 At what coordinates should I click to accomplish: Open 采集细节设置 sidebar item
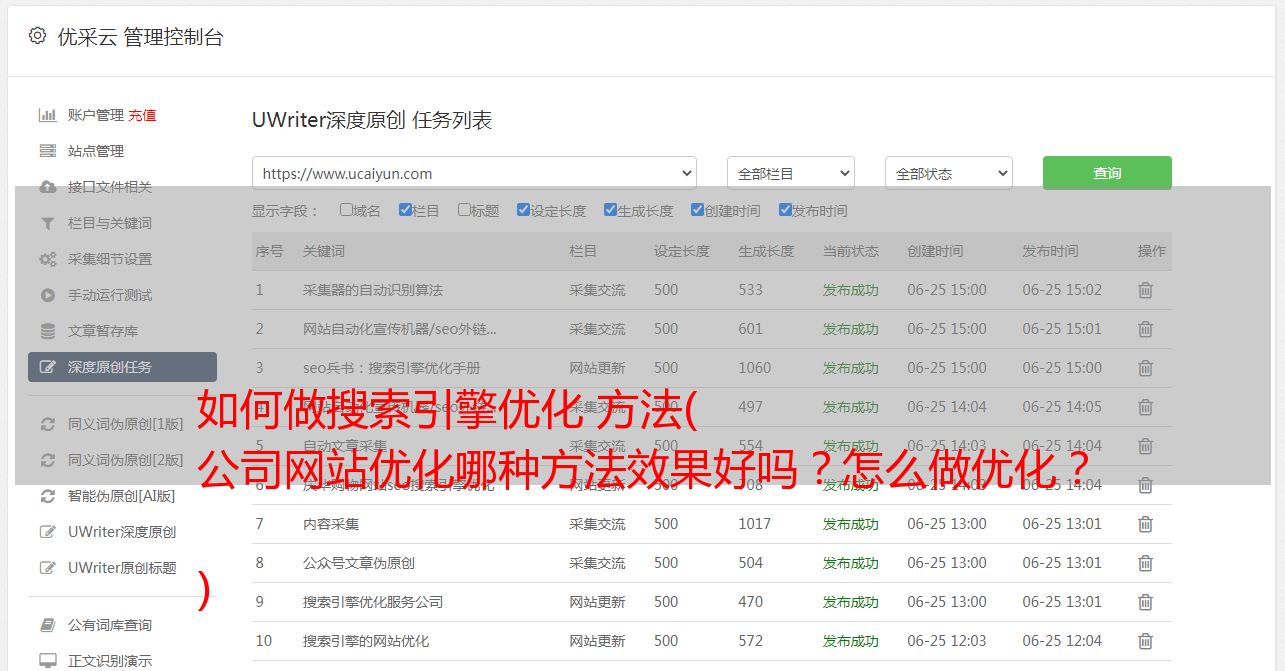tap(110, 259)
